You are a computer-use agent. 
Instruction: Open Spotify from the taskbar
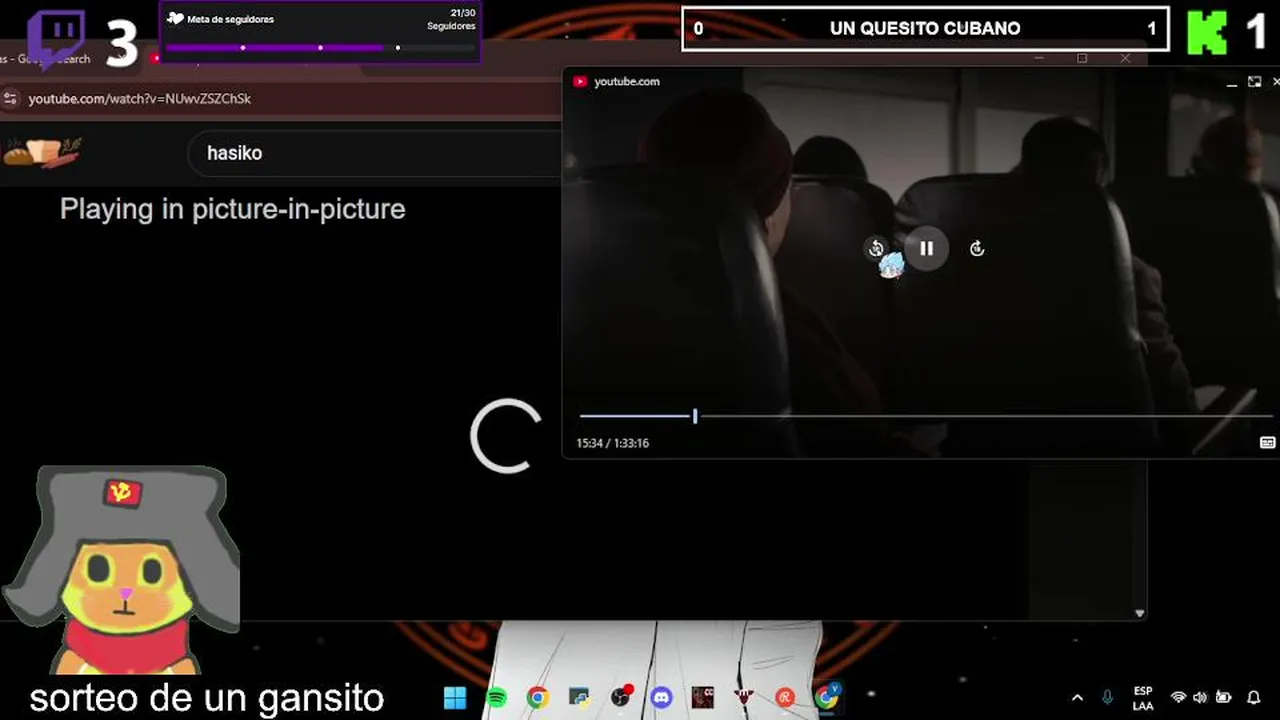pyautogui.click(x=496, y=697)
